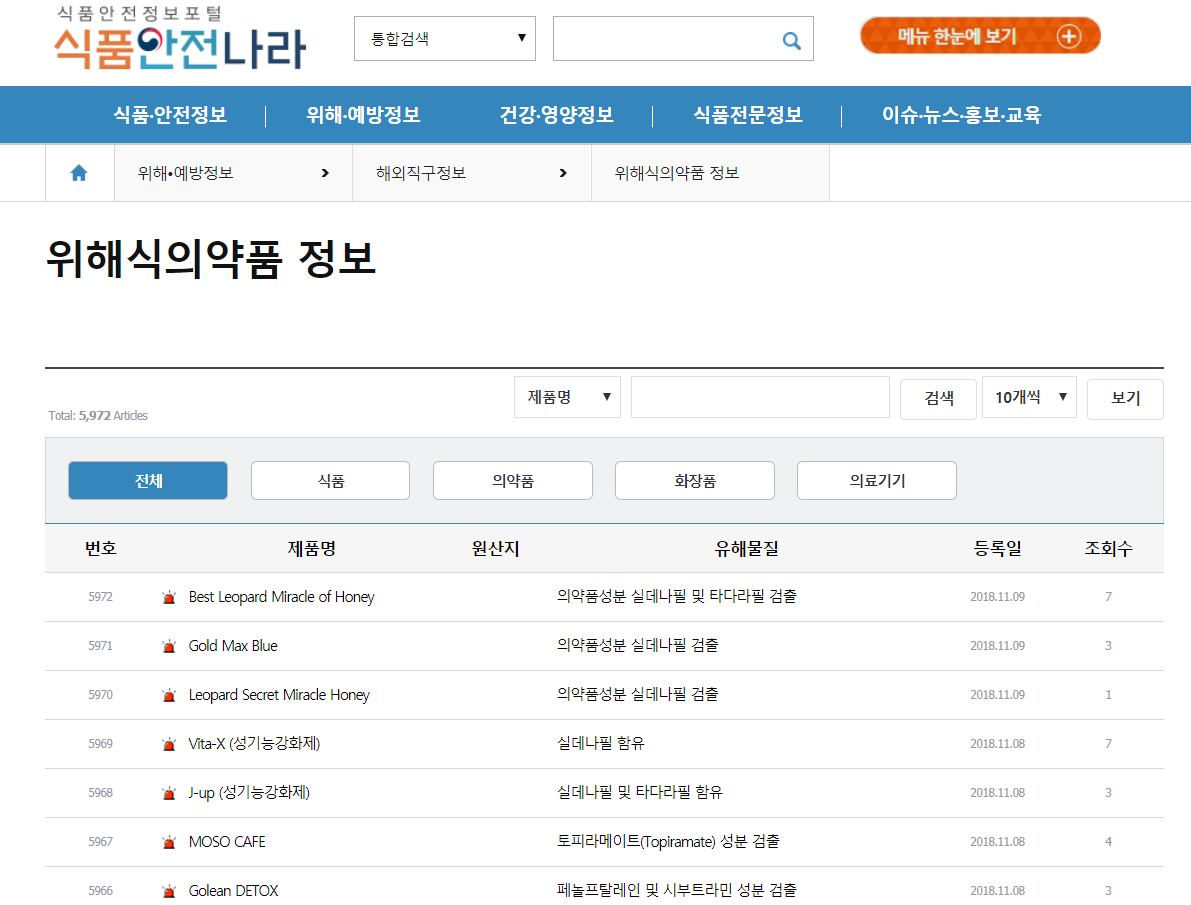This screenshot has width=1191, height=905.
Task: Click the 번호 column header
Action: point(101,549)
